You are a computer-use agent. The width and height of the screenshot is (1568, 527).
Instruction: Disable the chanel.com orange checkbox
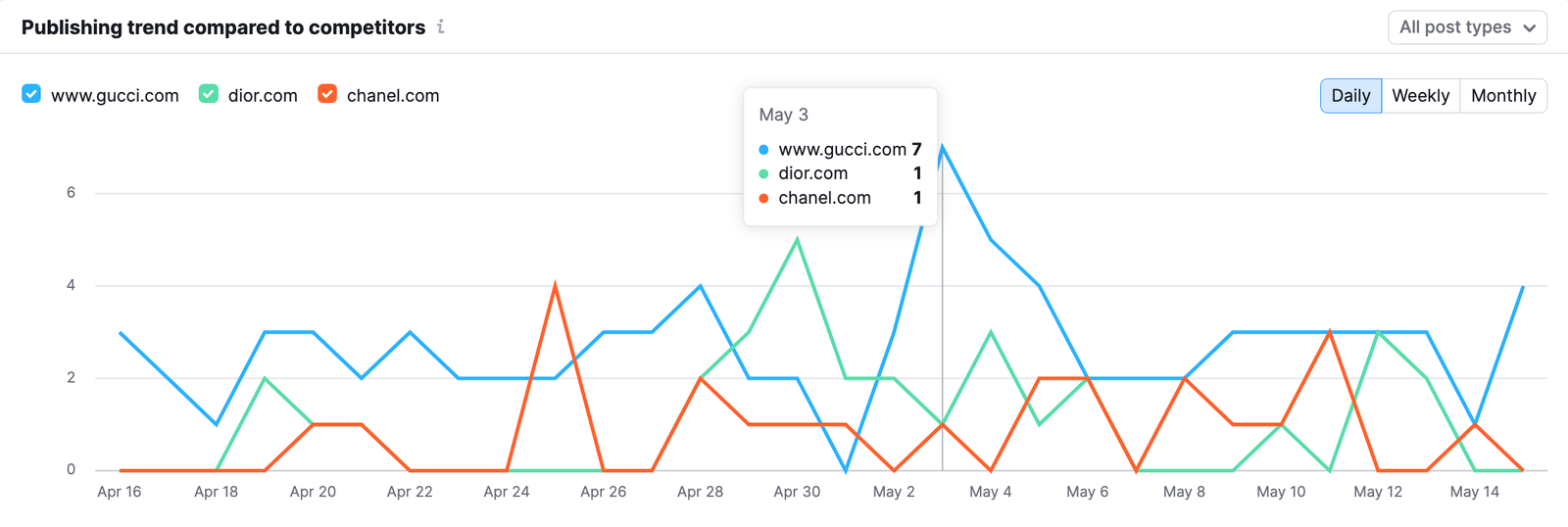[x=327, y=94]
